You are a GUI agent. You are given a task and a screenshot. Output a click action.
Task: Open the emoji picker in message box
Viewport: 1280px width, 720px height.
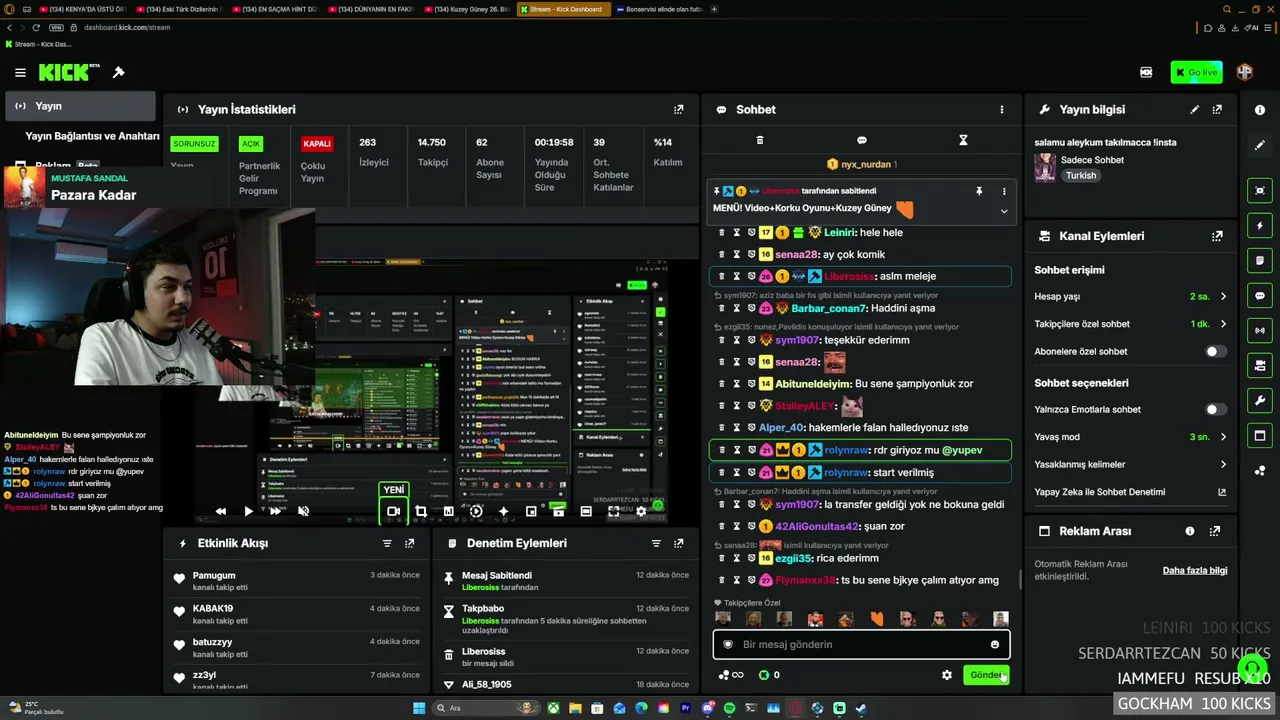pyautogui.click(x=995, y=645)
